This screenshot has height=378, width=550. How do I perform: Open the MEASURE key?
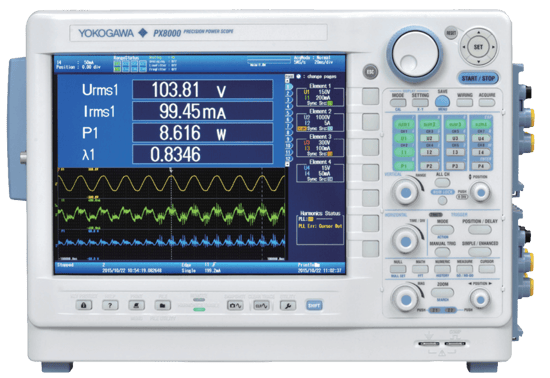[x=464, y=269]
